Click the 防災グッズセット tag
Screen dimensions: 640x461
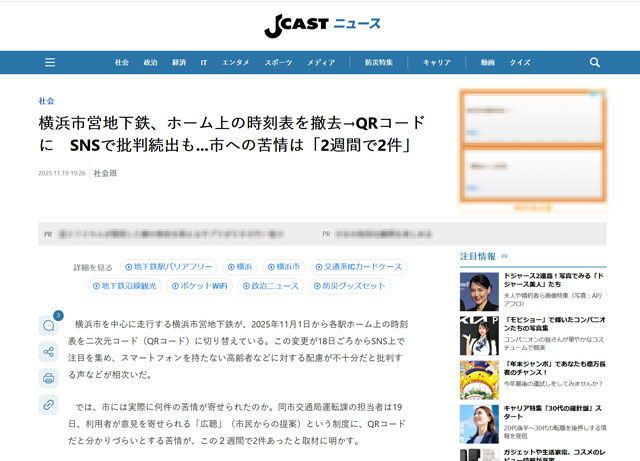(x=349, y=286)
